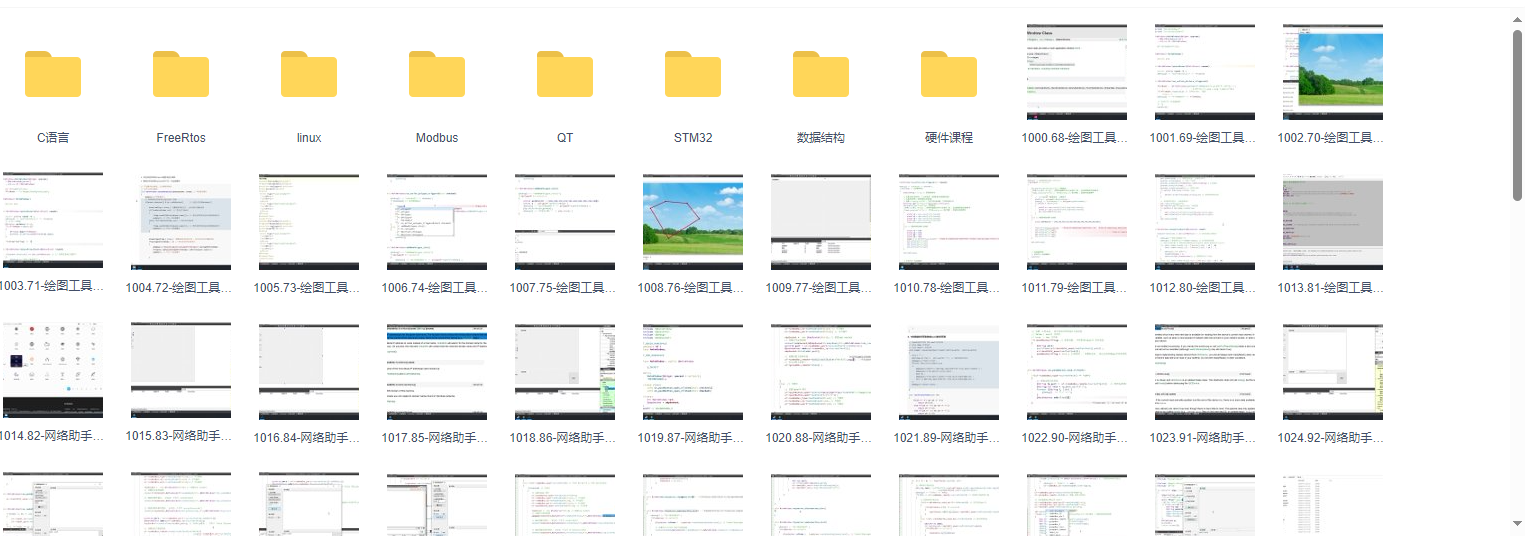Click the 1013.81-绘图工具 file name label

(x=1333, y=288)
